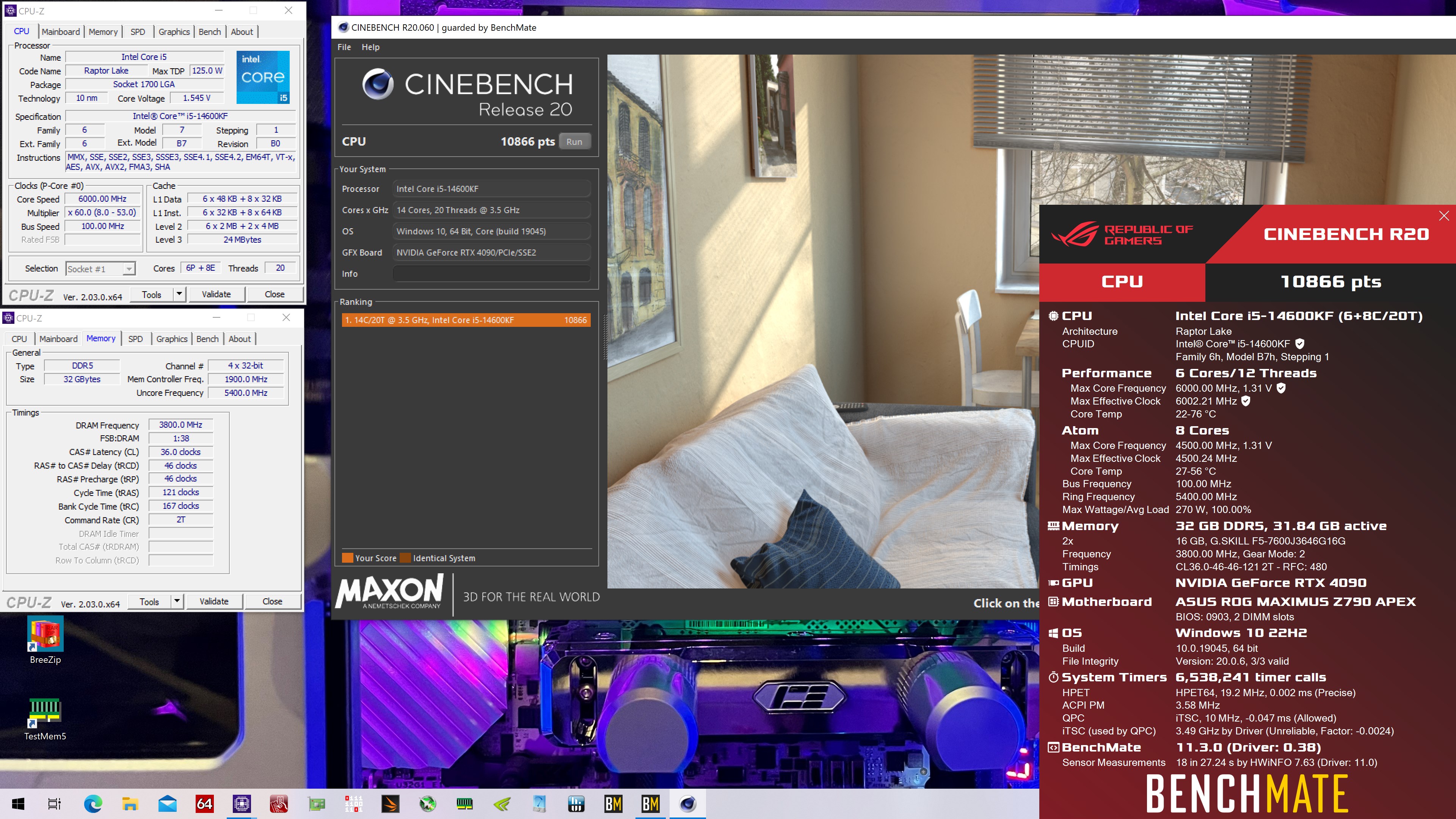Open SPD tab in CPU-Z memory window

coord(136,339)
